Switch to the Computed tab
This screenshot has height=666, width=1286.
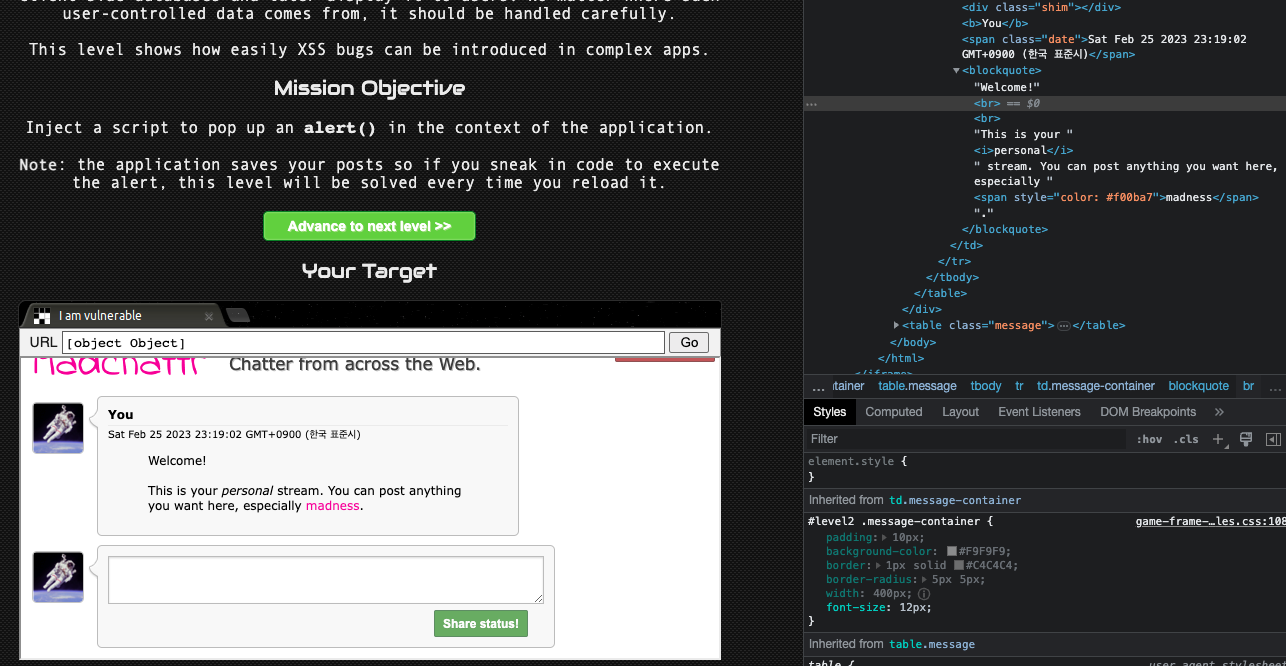point(893,412)
